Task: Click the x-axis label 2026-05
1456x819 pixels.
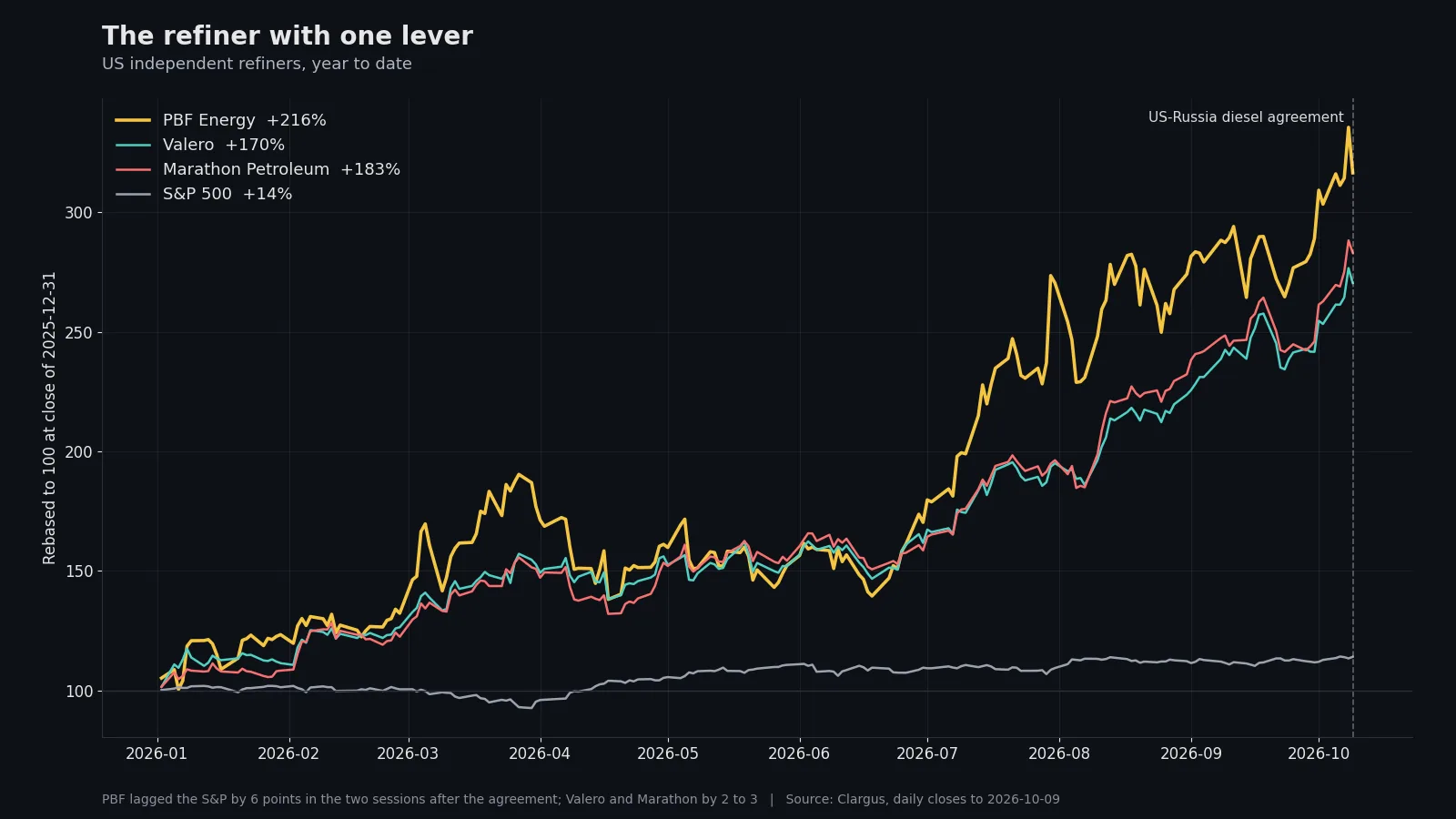Action: coord(668,753)
